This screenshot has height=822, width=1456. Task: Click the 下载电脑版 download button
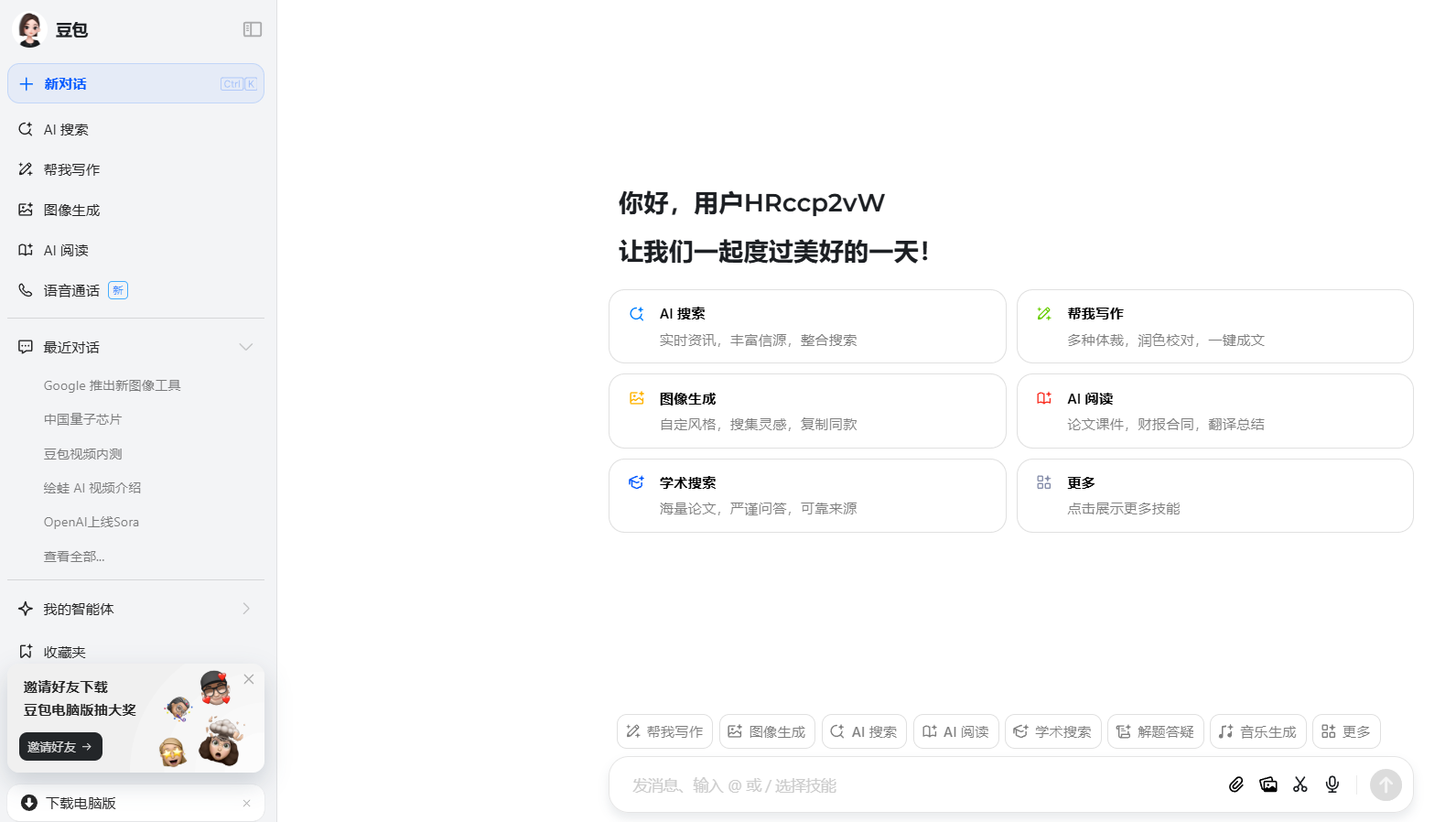click(x=135, y=803)
